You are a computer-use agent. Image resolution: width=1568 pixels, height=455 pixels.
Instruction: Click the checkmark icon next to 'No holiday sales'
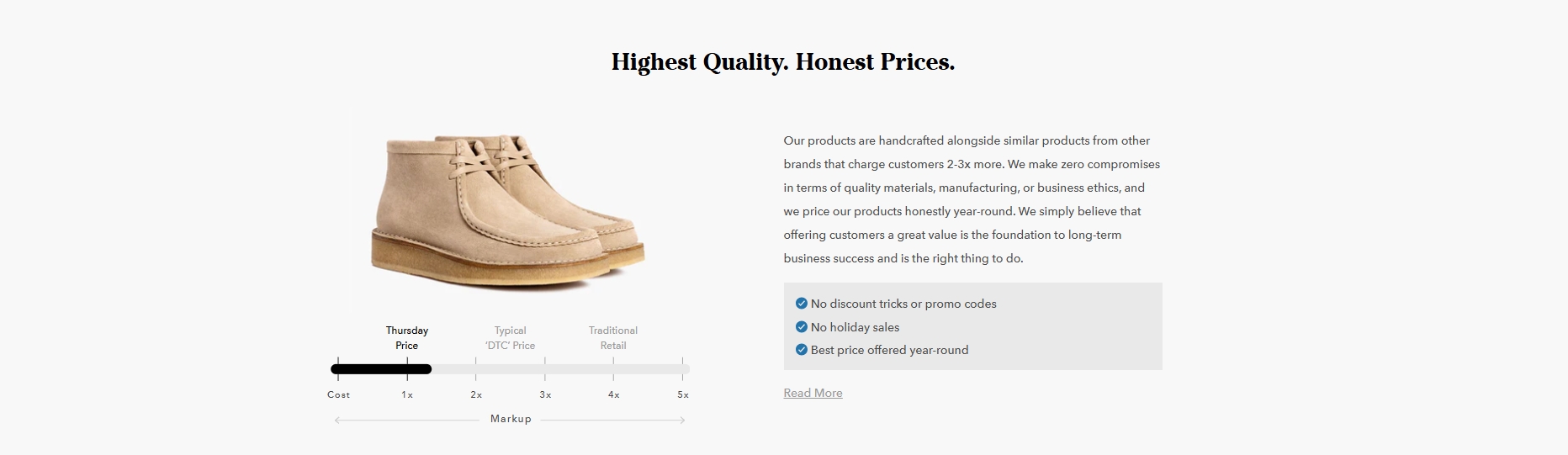coord(802,327)
